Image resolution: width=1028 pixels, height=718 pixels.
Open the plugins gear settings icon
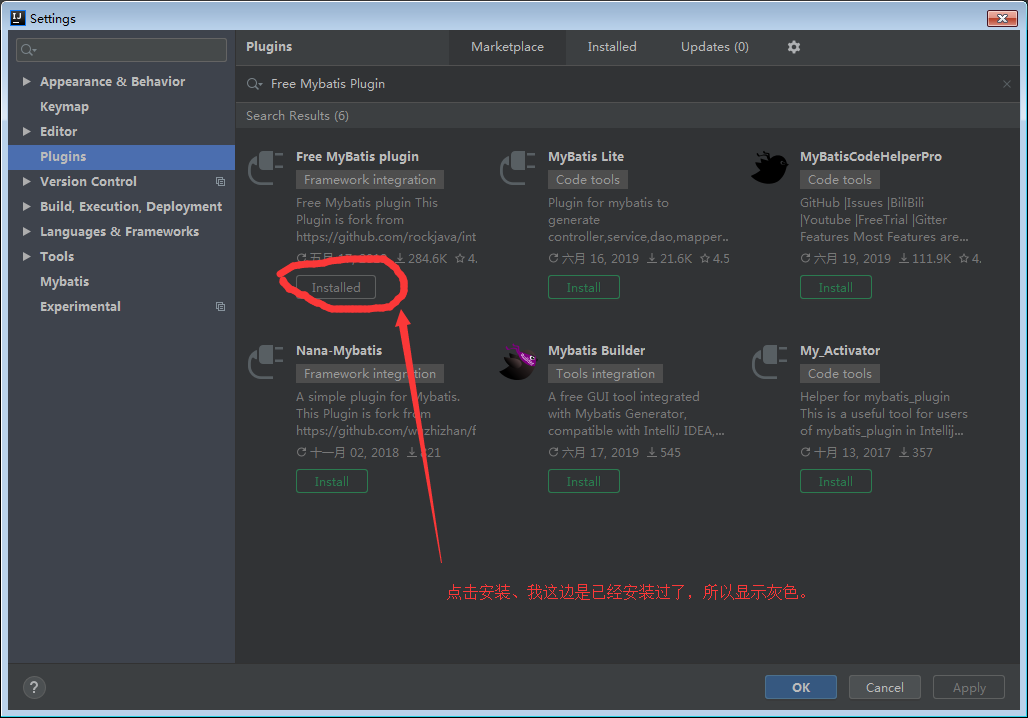[x=793, y=47]
